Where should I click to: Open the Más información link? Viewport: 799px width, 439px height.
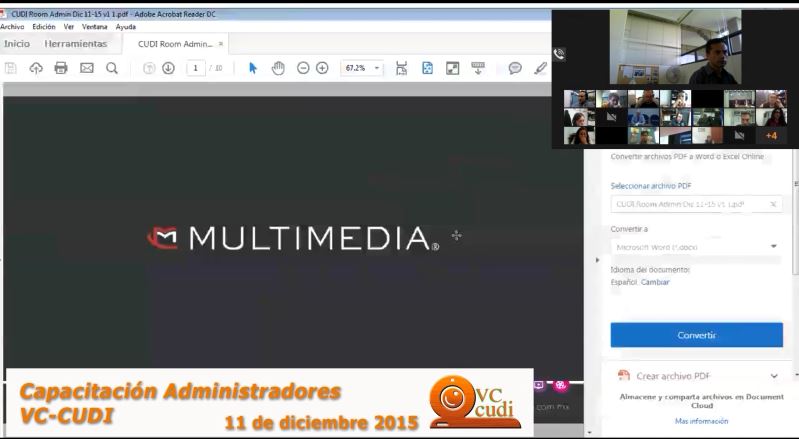tap(702, 421)
